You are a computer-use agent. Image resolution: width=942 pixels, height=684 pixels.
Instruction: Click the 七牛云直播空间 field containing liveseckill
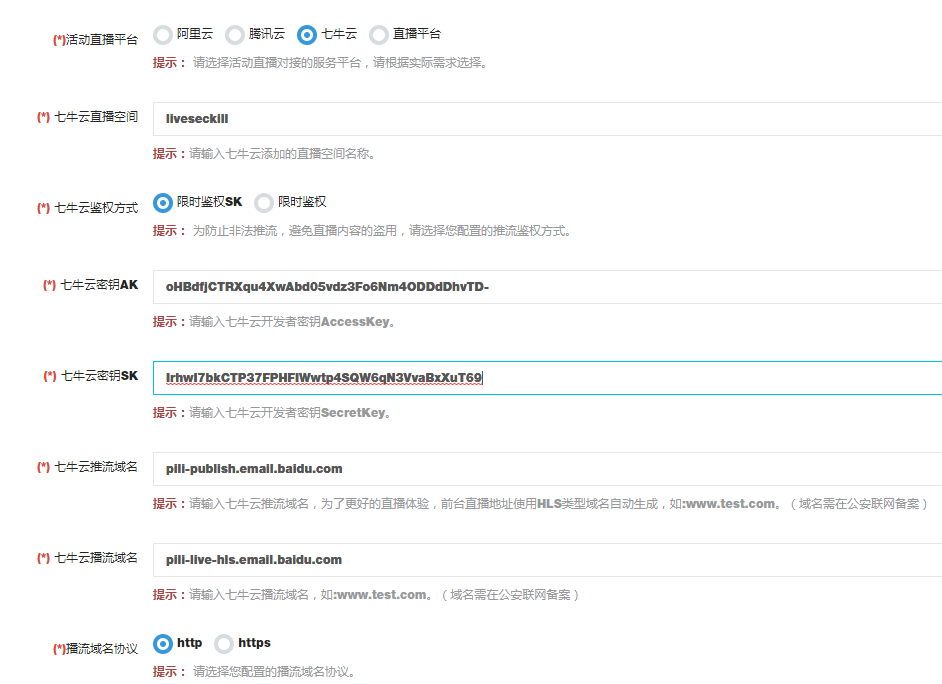coord(547,119)
